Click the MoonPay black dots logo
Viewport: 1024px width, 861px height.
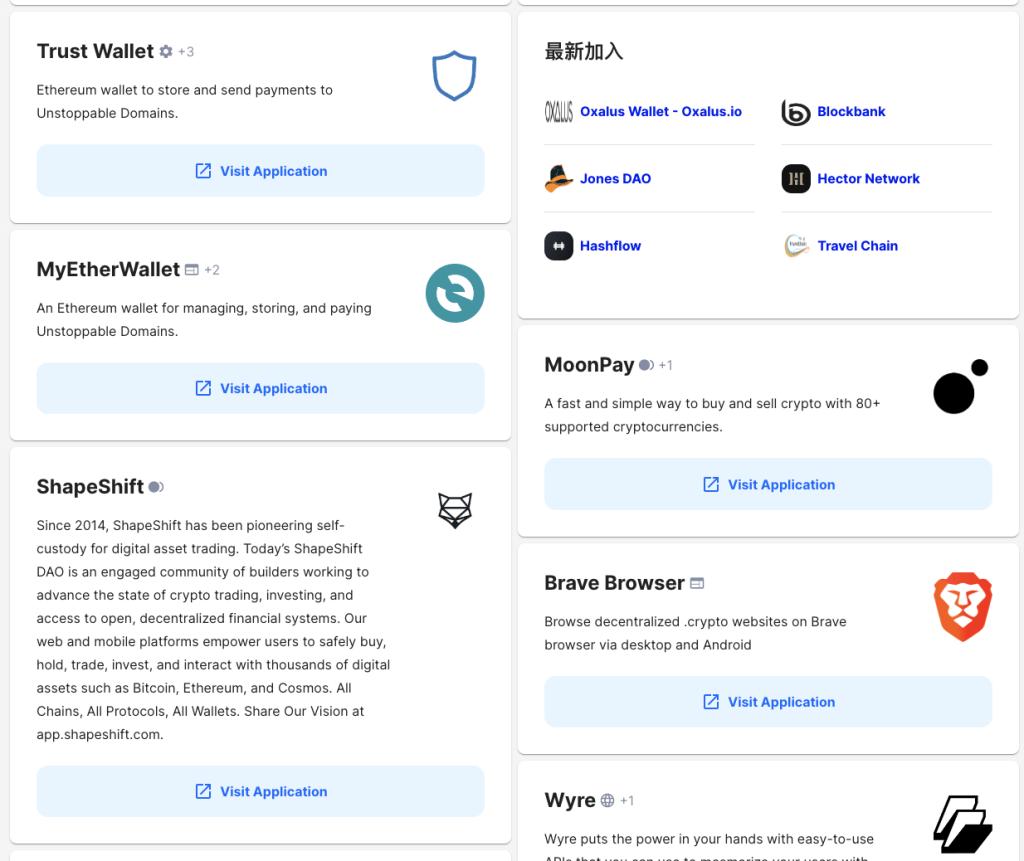point(961,386)
